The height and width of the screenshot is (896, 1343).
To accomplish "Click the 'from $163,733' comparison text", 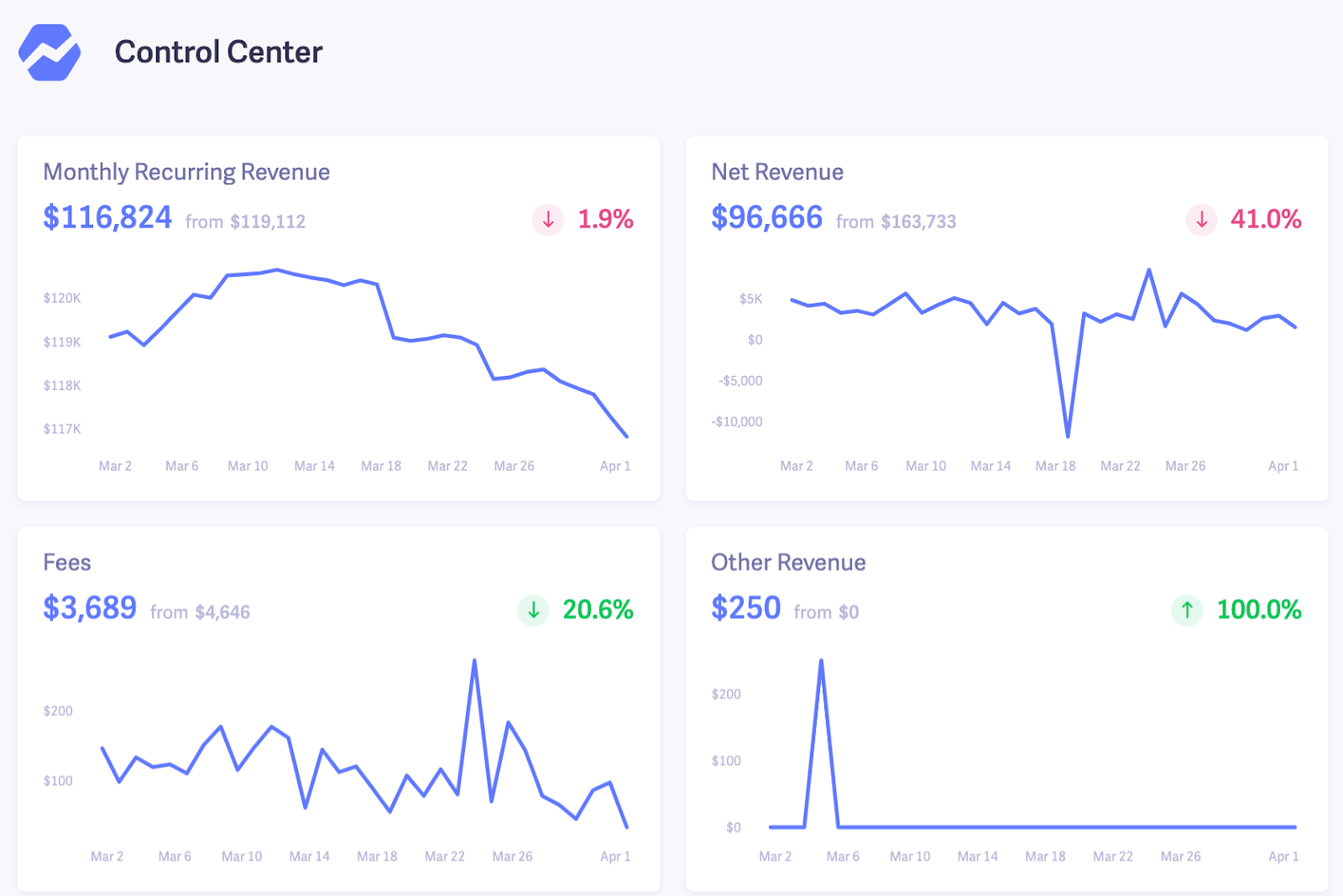I will (x=896, y=221).
